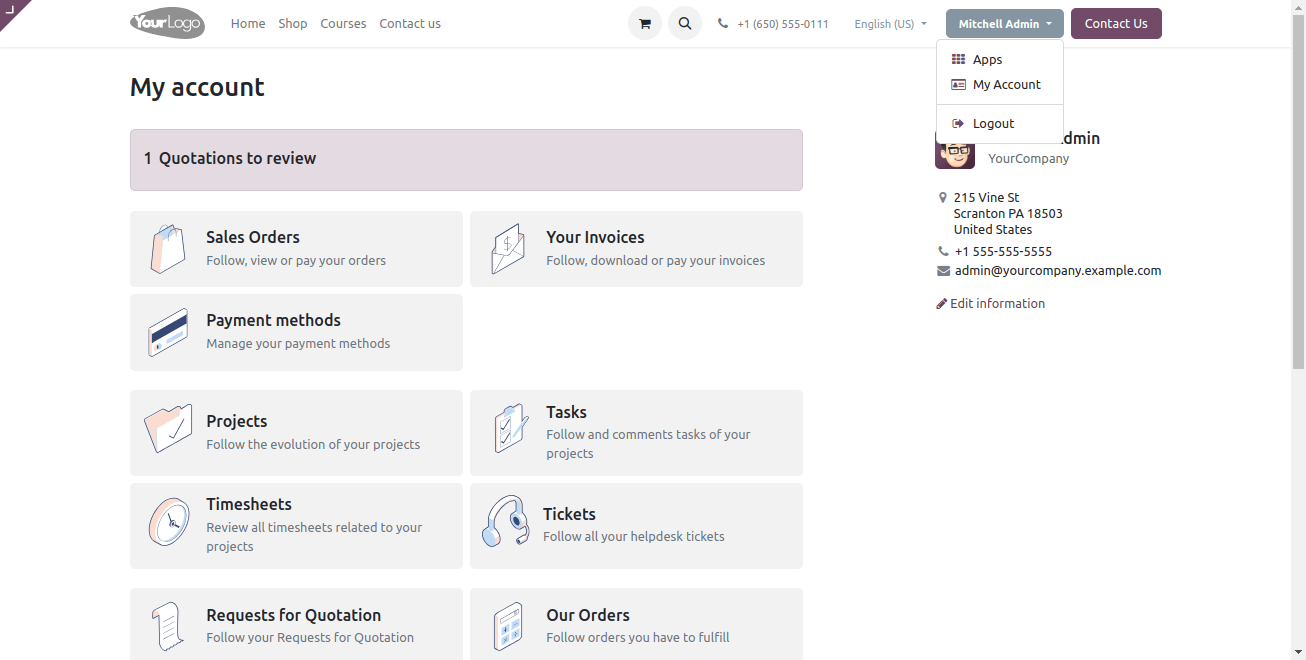Image resolution: width=1306 pixels, height=660 pixels.
Task: Click the 215 Vine St address line
Action: [987, 198]
